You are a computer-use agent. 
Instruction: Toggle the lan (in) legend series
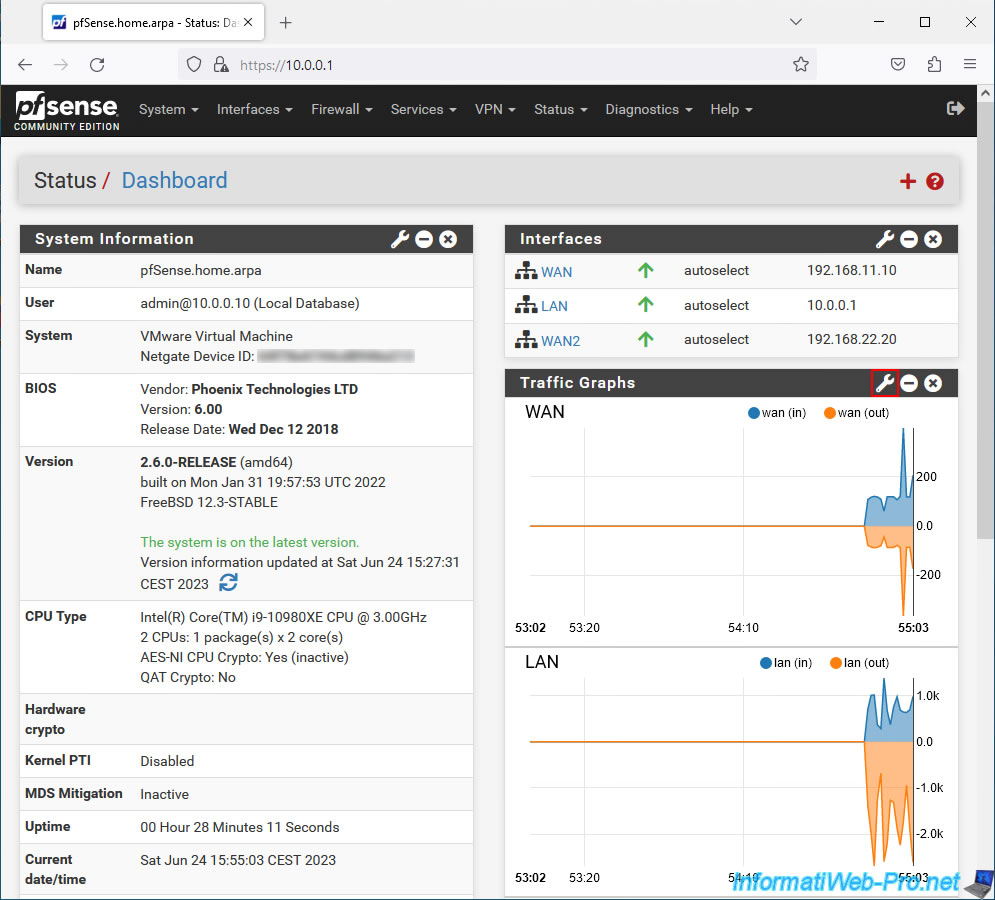tap(786, 663)
